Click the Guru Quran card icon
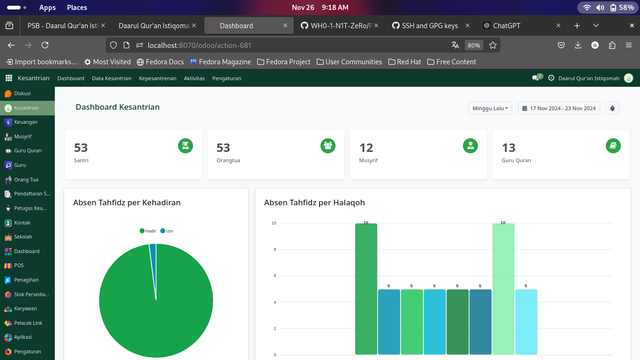The width and height of the screenshot is (640, 360). click(613, 146)
